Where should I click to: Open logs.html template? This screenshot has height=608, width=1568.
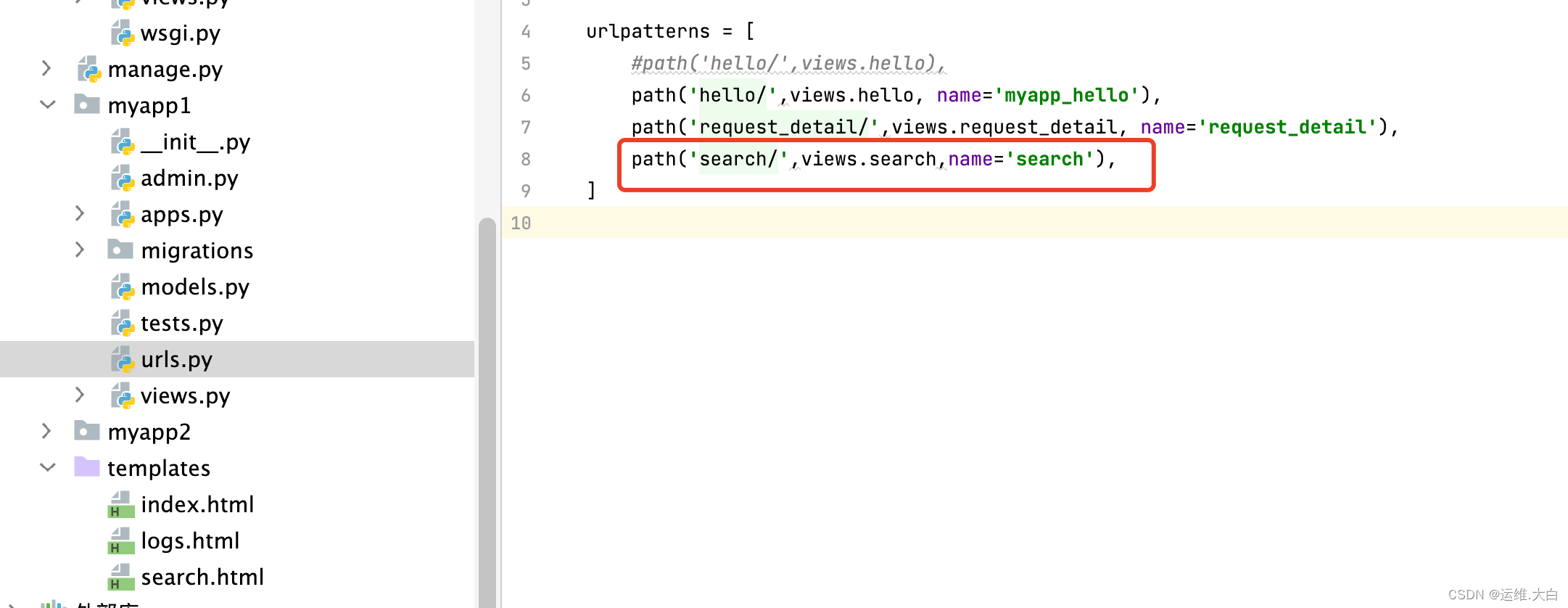pos(190,541)
